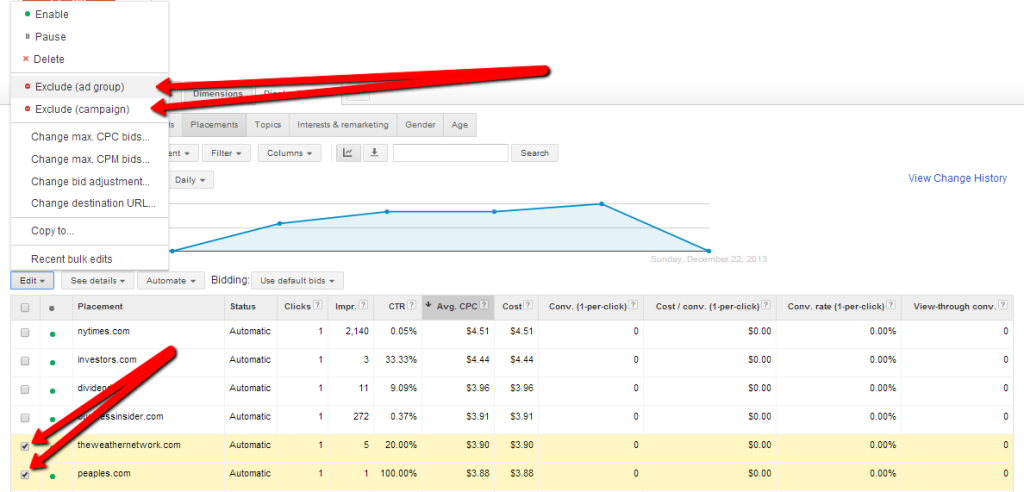Click help icon next to Impr. column
The width and height of the screenshot is (1024, 492).
[363, 306]
